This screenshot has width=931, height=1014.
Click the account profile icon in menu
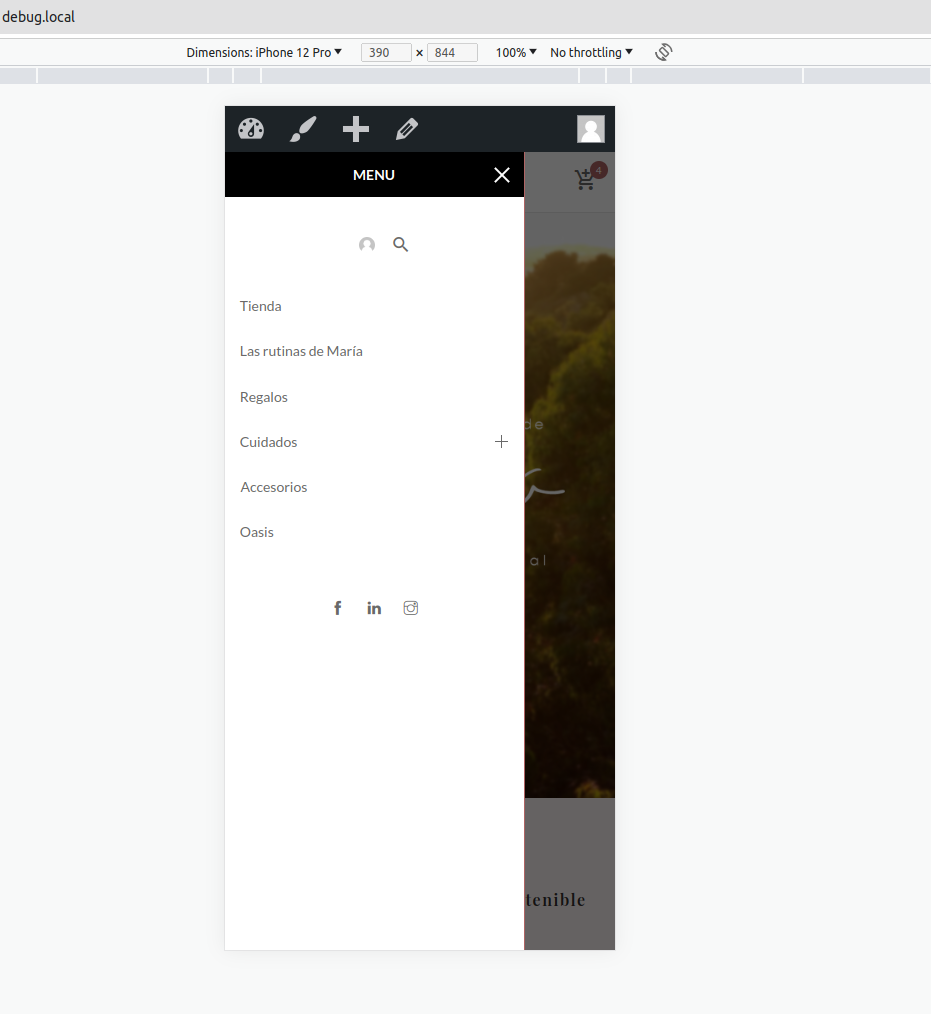pos(367,244)
